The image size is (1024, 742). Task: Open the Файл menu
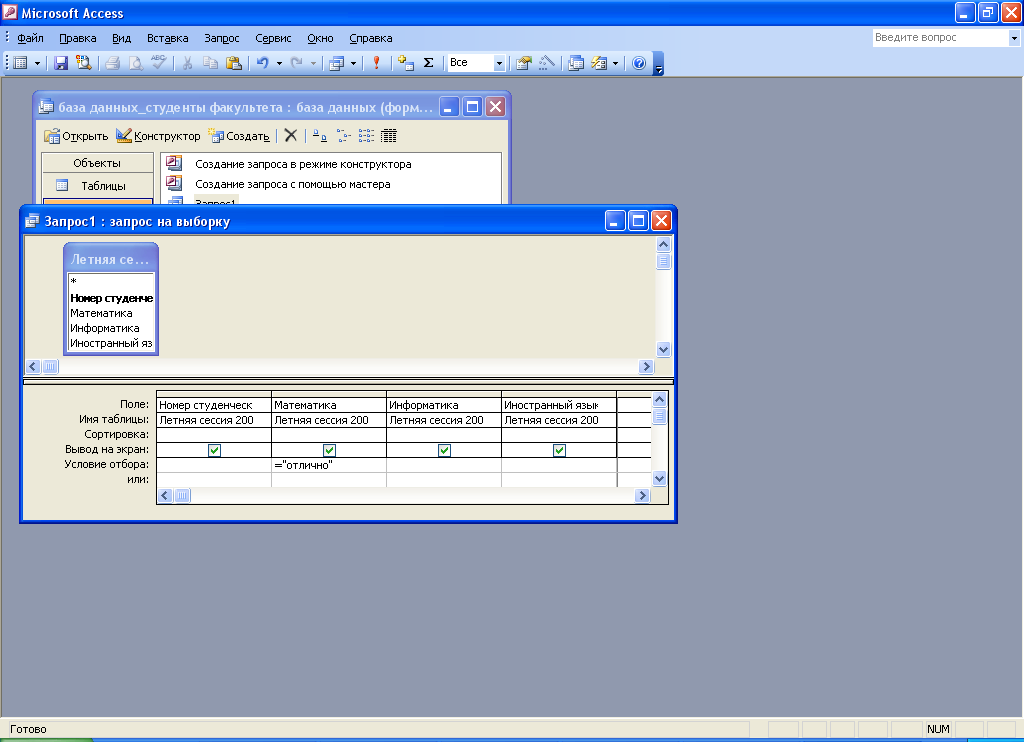tap(30, 38)
